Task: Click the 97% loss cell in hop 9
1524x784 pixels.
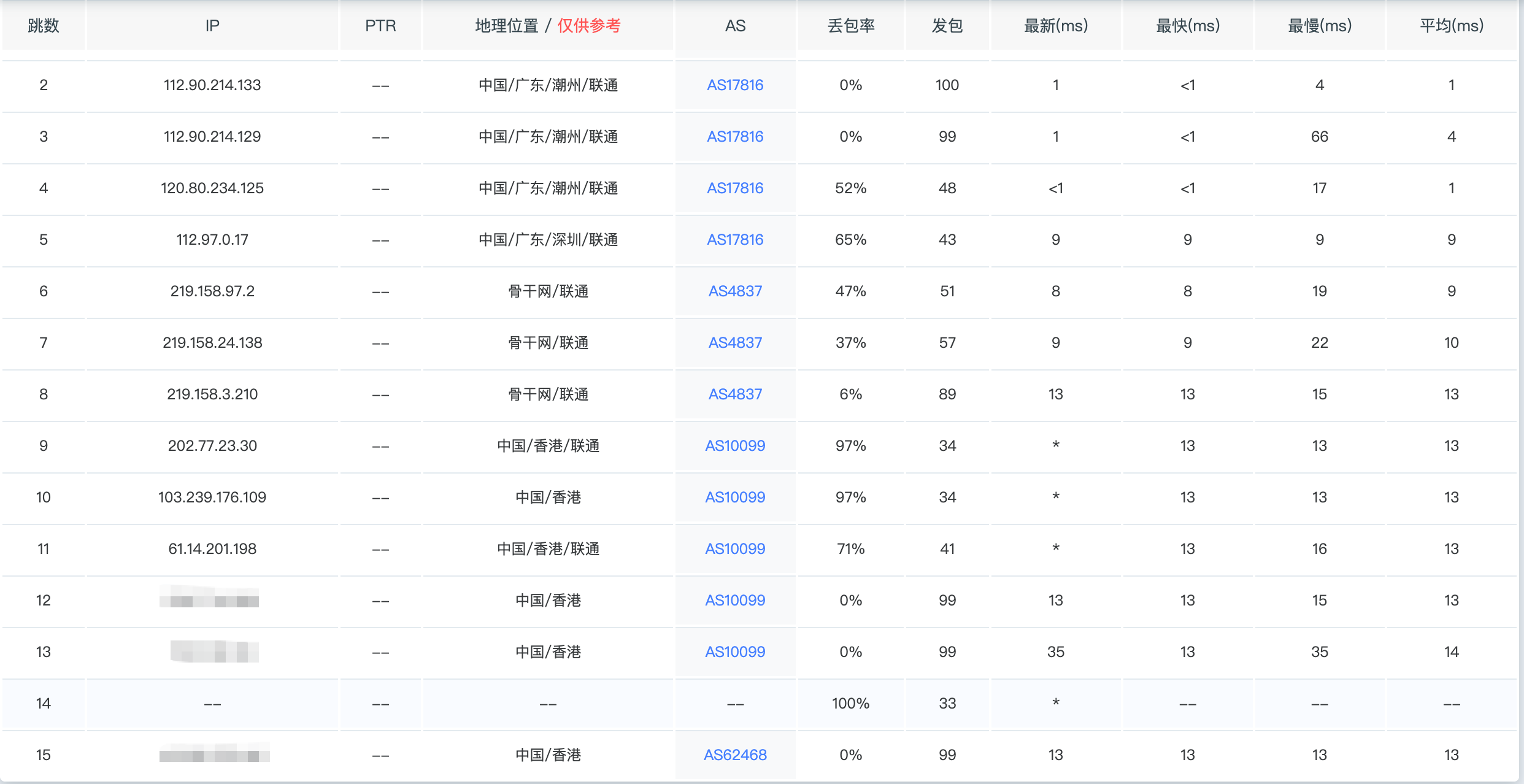Action: [850, 446]
